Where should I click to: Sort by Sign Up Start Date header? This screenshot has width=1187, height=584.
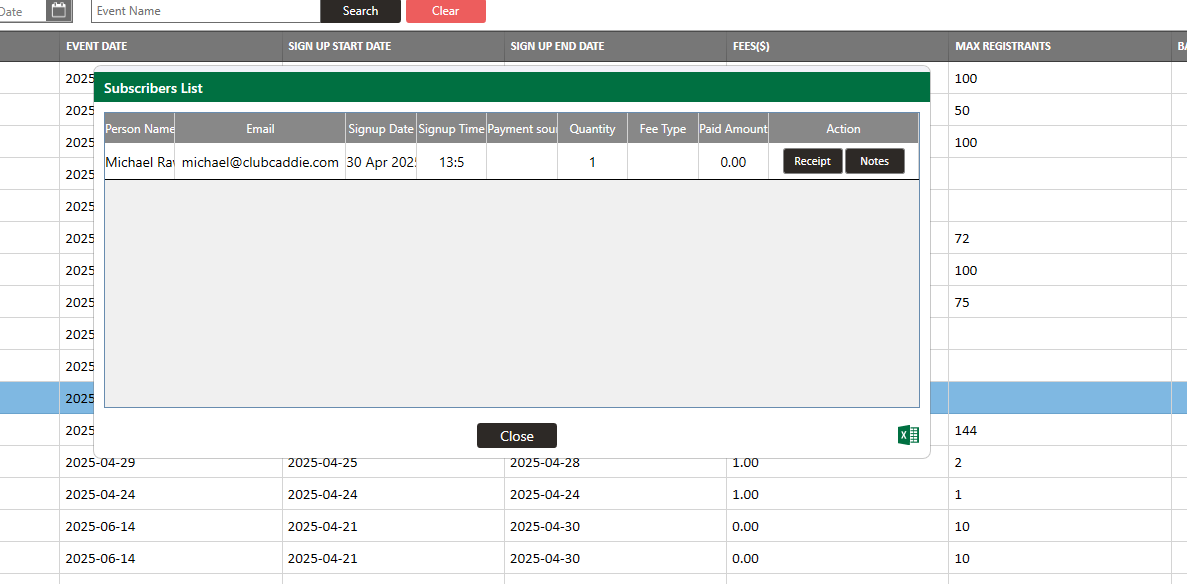point(339,46)
